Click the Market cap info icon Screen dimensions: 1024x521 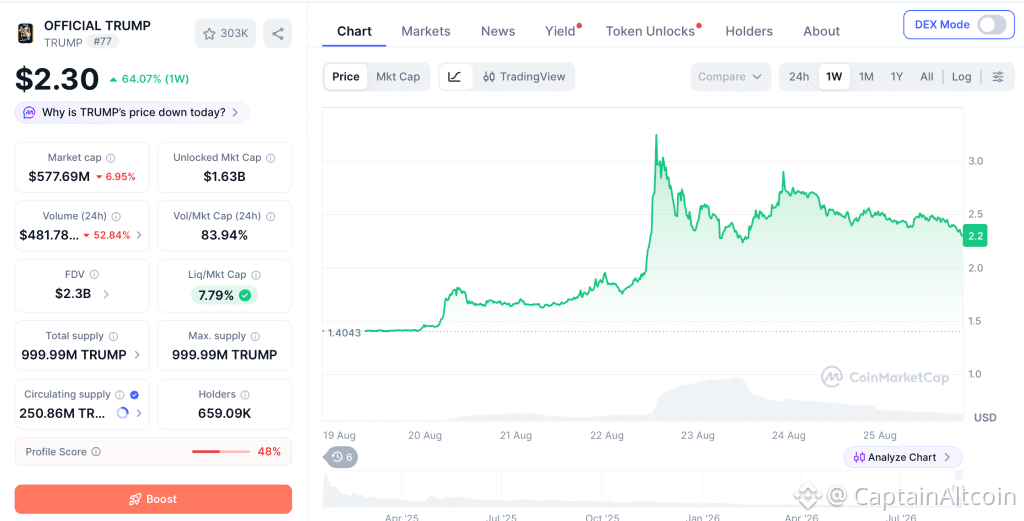tap(111, 158)
